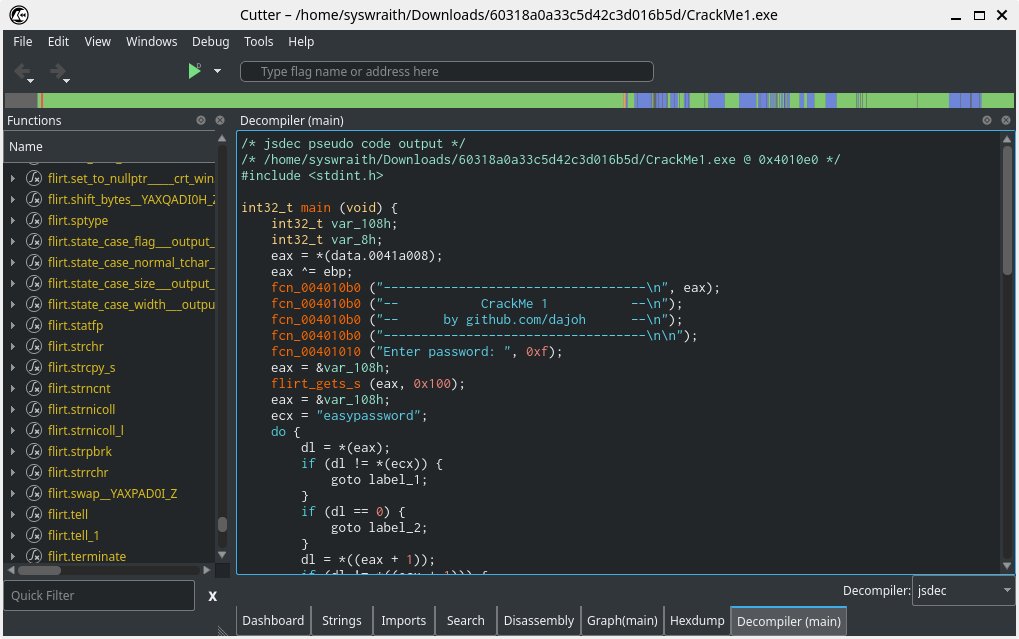Screen dimensions: 1019x639
Task: Click the Name column header in Functions
Action: (x=109, y=147)
